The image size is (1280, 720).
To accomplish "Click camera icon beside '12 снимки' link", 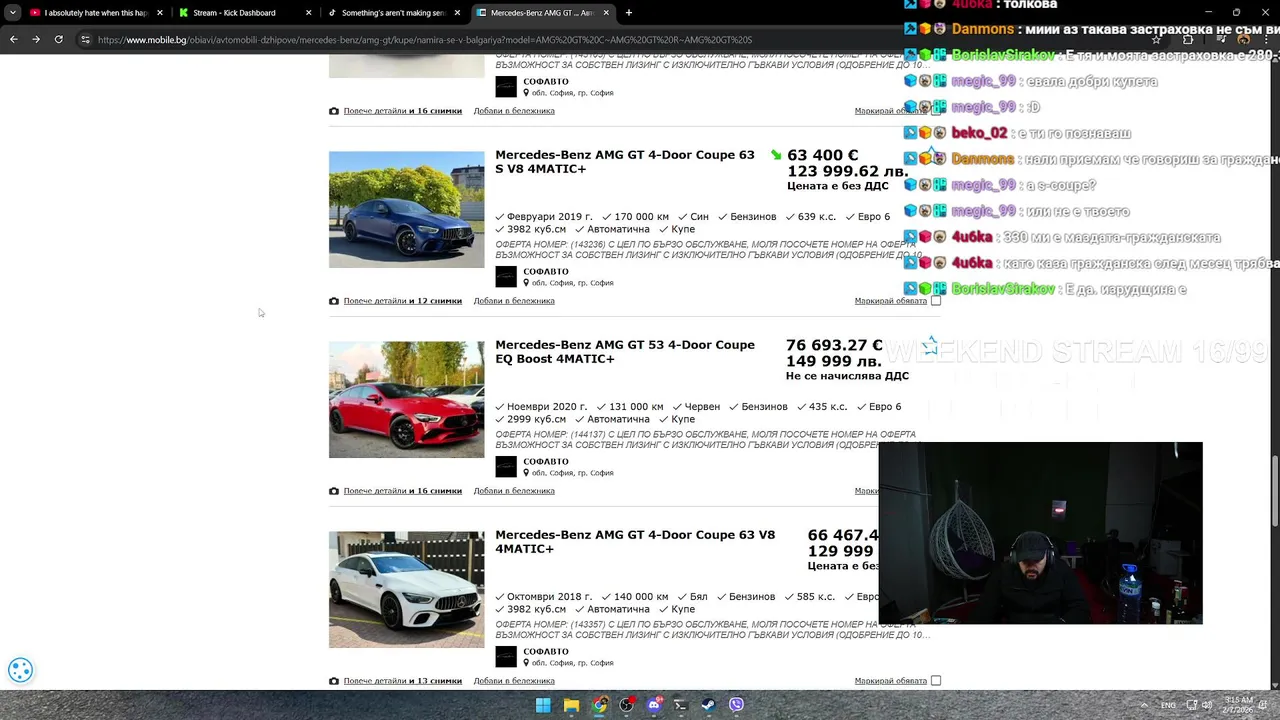I will (334, 301).
